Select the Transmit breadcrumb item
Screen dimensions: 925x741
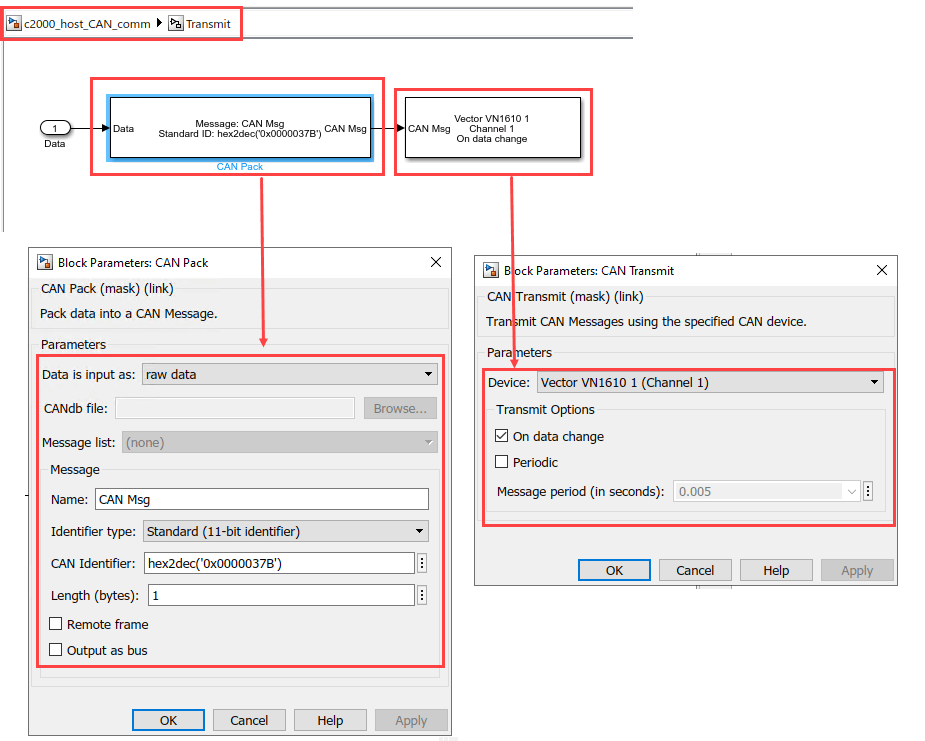tap(208, 22)
